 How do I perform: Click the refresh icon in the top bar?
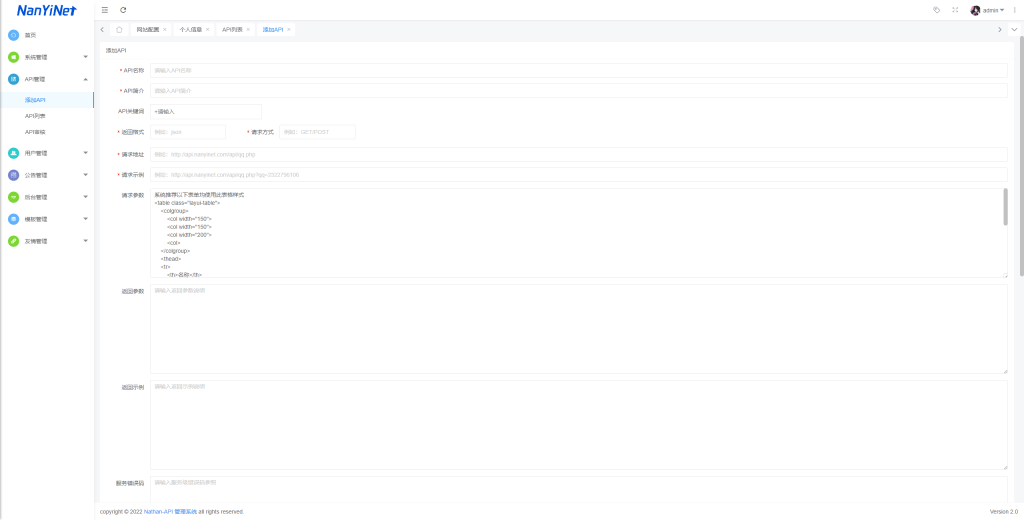coord(123,9)
